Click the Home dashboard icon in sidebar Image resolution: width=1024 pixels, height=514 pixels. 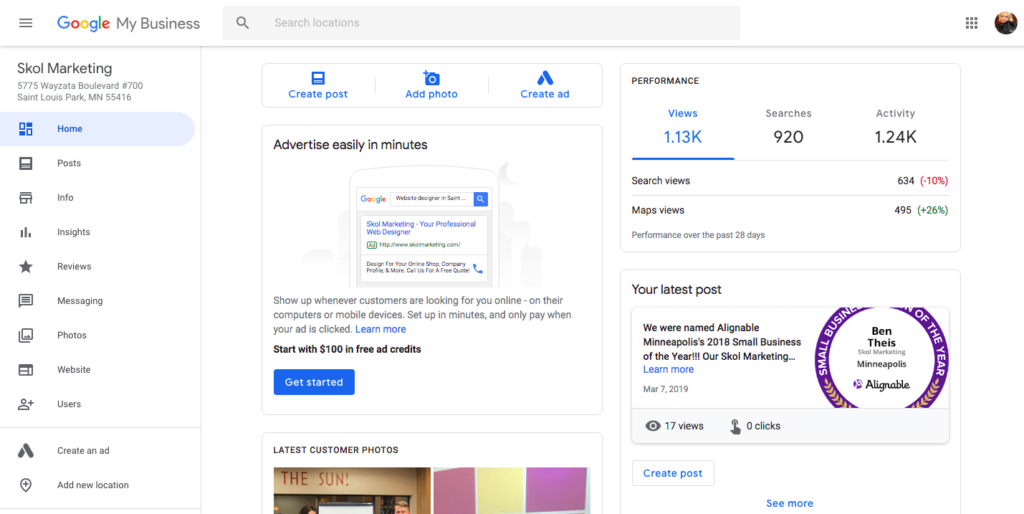pyautogui.click(x=25, y=129)
